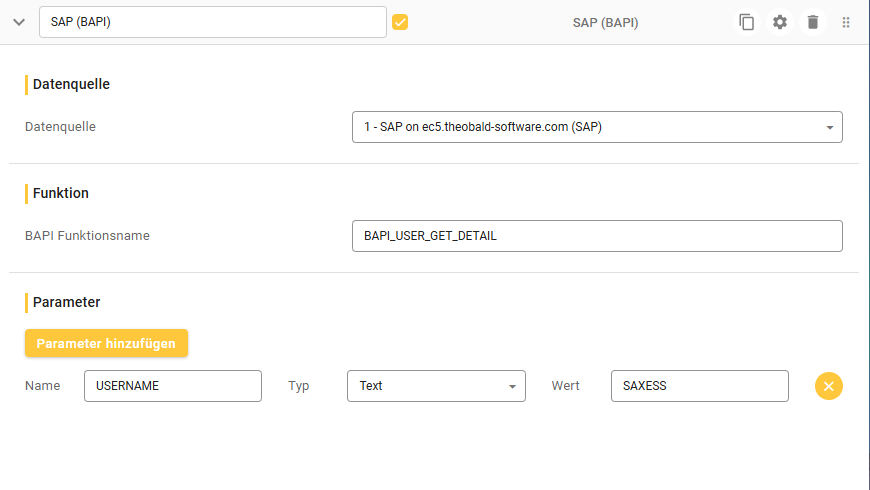
Task: Open the Datenquelle SAP connection dropdown
Action: [597, 127]
